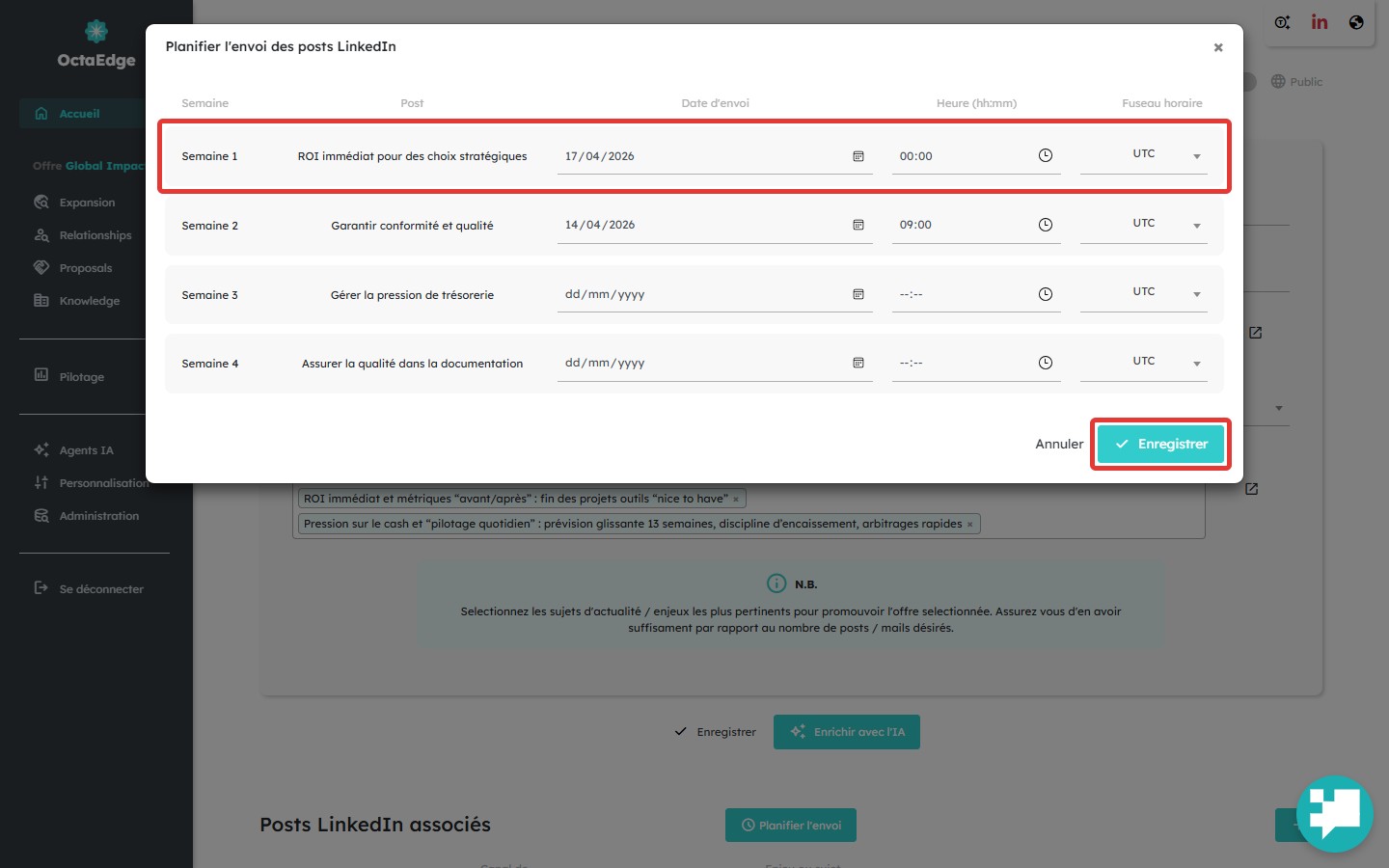Click Semaine 4 empty date field

[x=715, y=363]
